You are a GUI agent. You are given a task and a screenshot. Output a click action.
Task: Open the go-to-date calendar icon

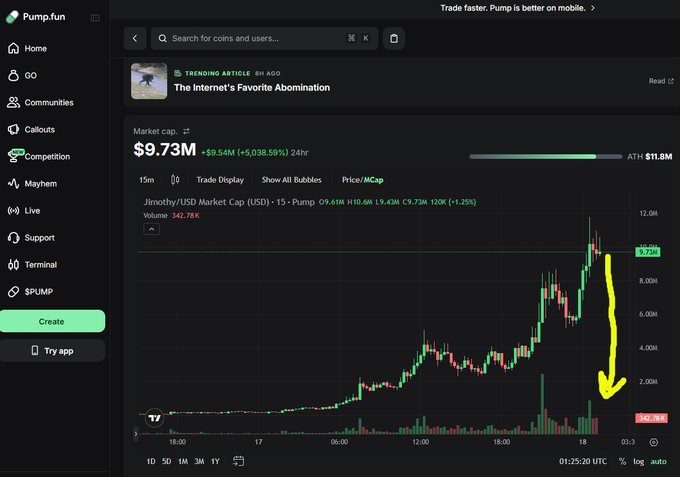[x=239, y=461]
